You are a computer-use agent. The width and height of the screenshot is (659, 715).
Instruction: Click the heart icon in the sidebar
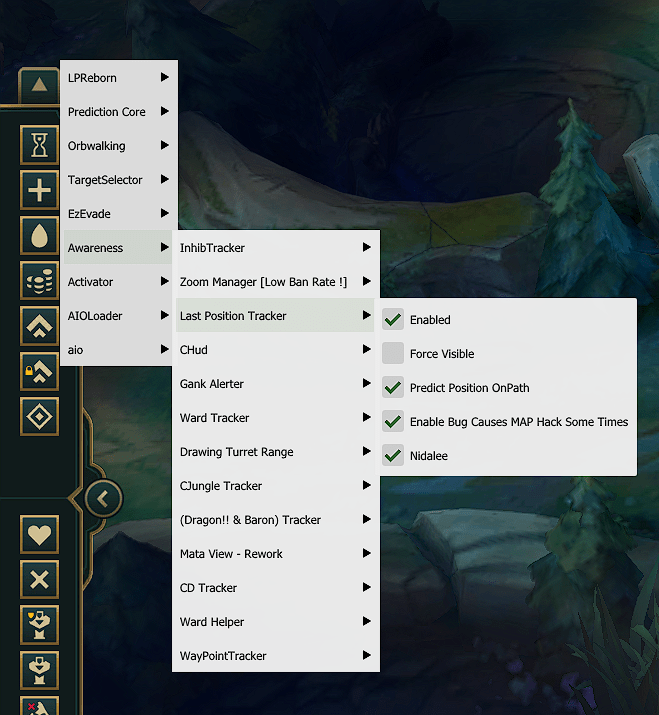(x=39, y=534)
